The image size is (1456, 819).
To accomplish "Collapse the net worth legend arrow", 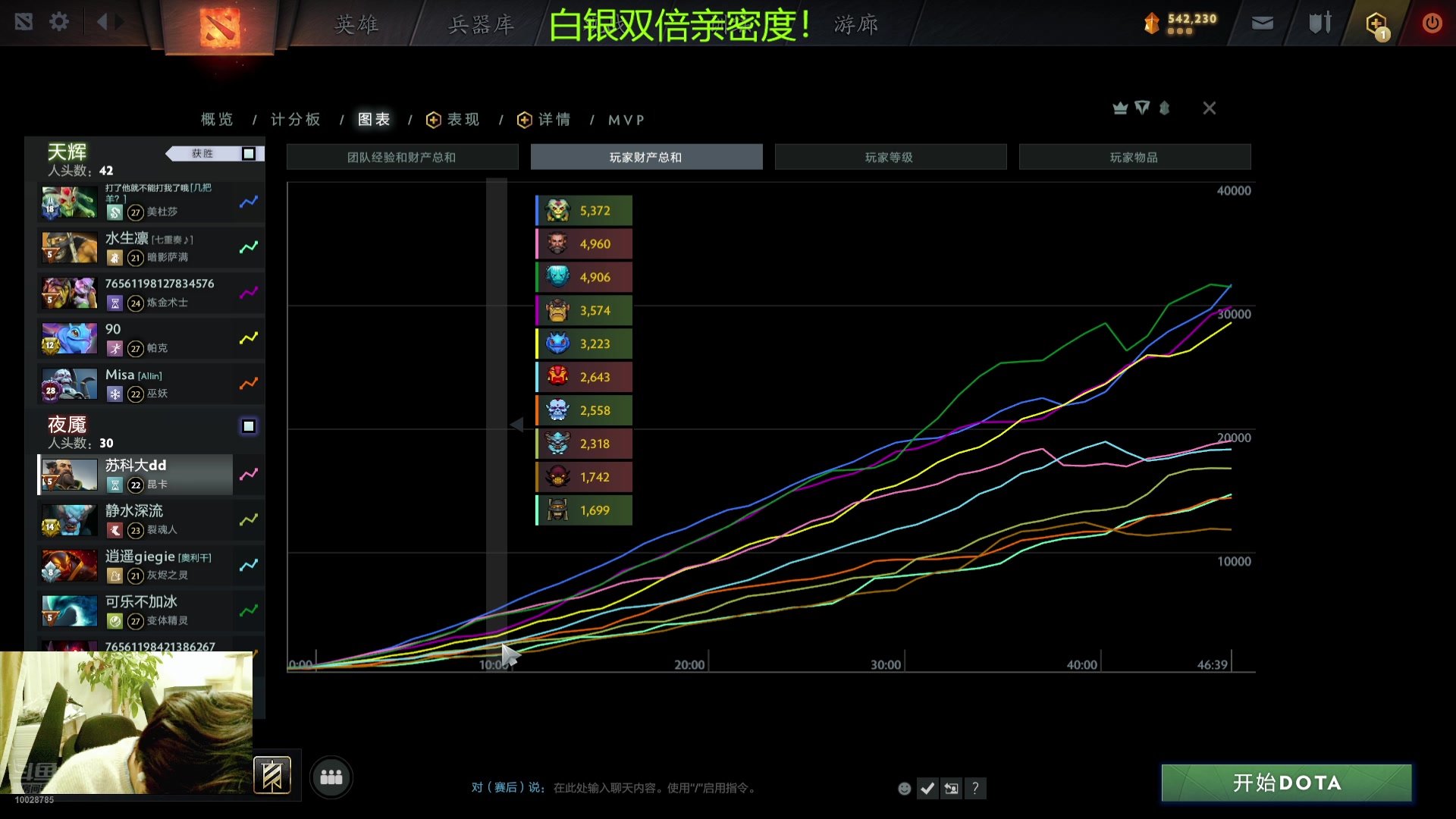I will 516,425.
